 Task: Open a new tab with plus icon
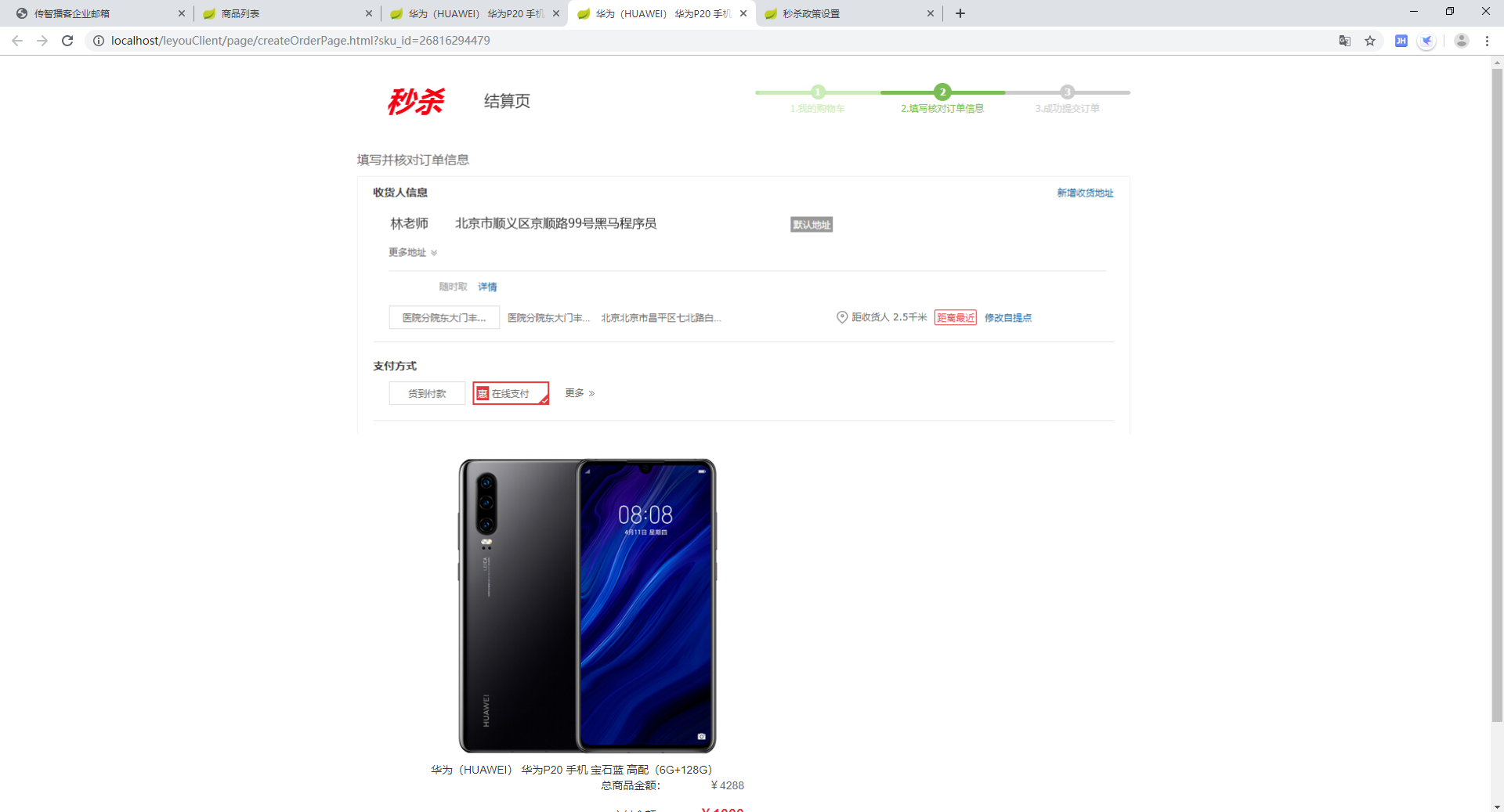(x=960, y=13)
